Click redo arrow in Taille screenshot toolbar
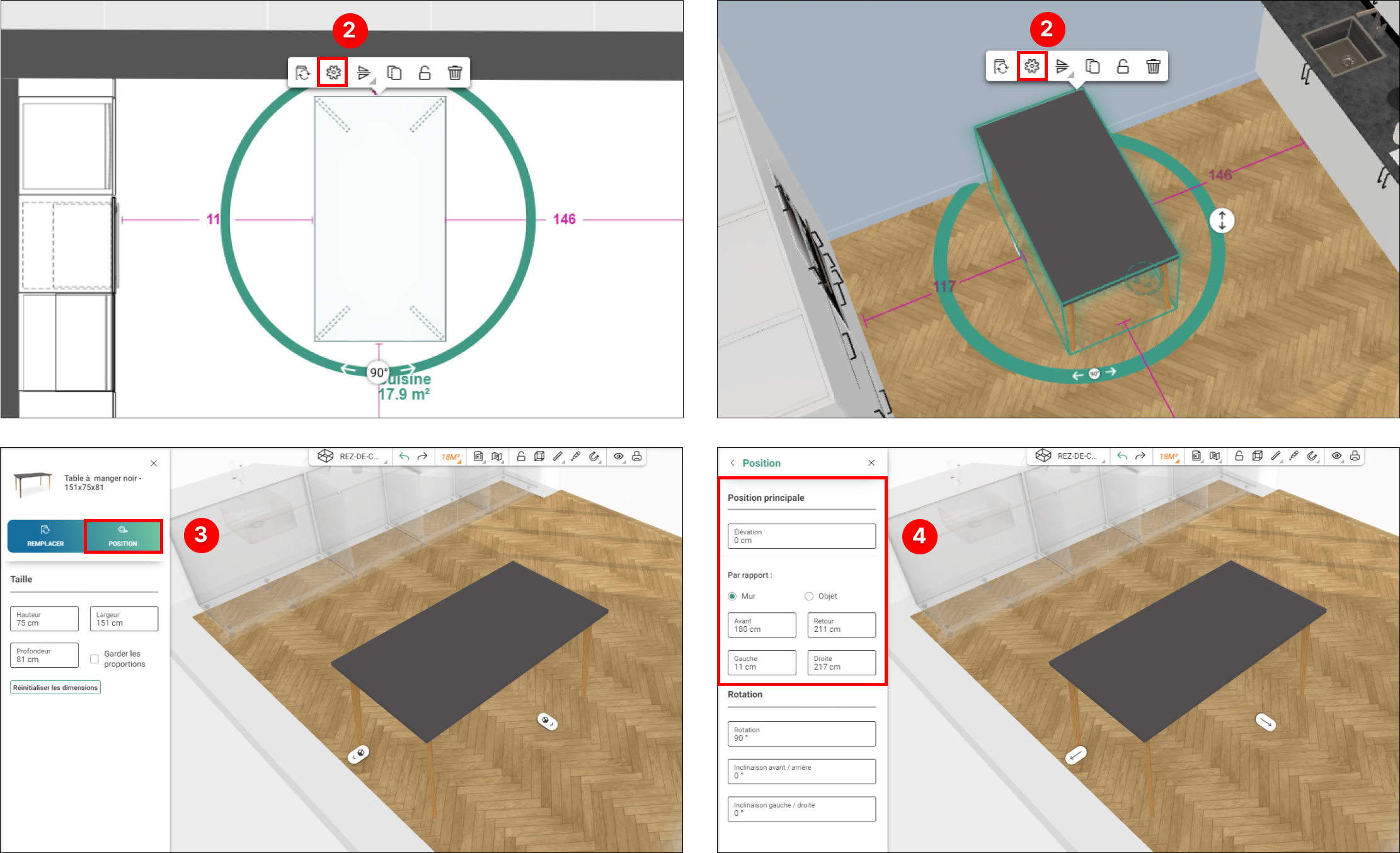Screen dimensions: 1400x853 423,457
